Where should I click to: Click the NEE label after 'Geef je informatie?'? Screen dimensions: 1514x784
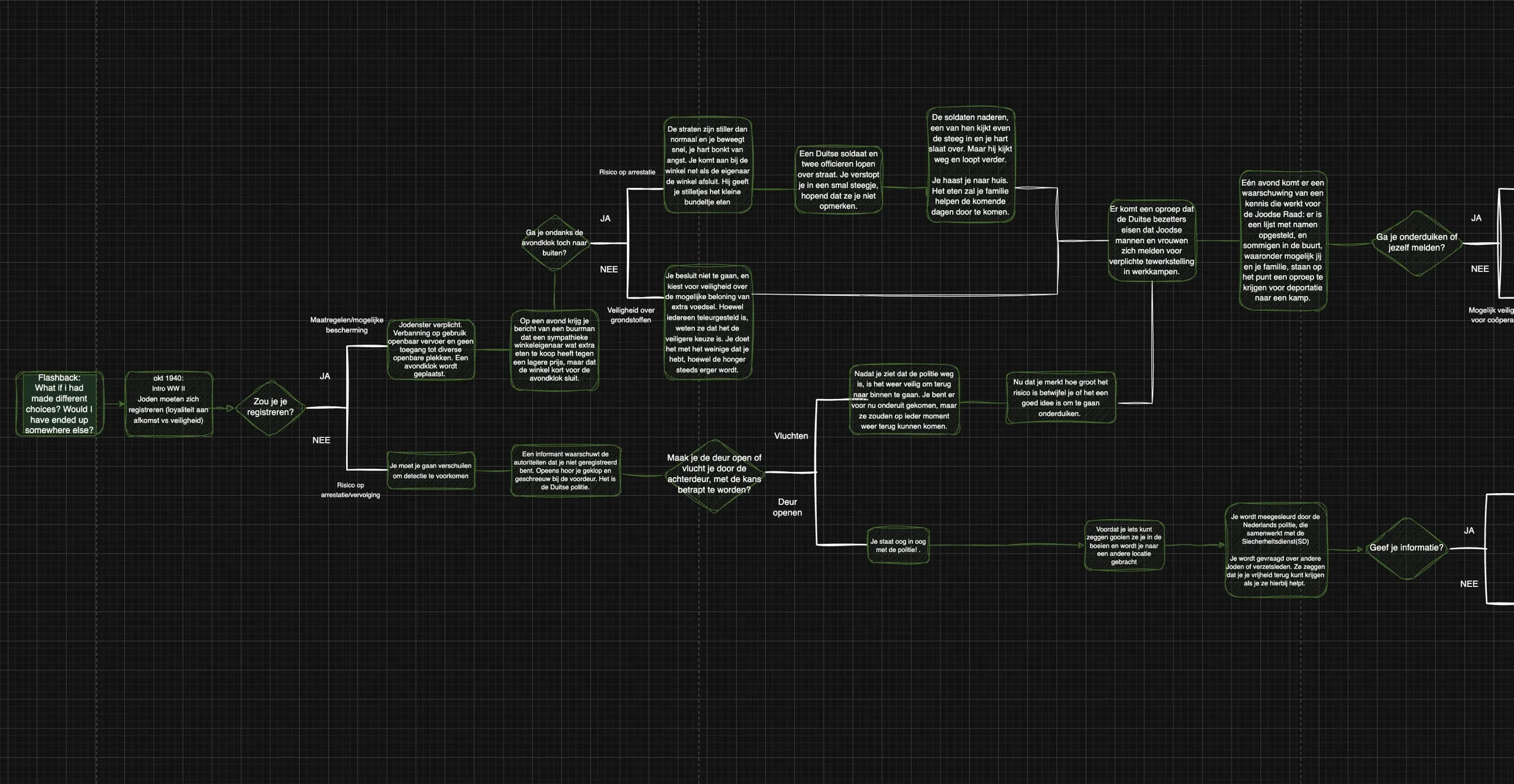[x=1469, y=584]
